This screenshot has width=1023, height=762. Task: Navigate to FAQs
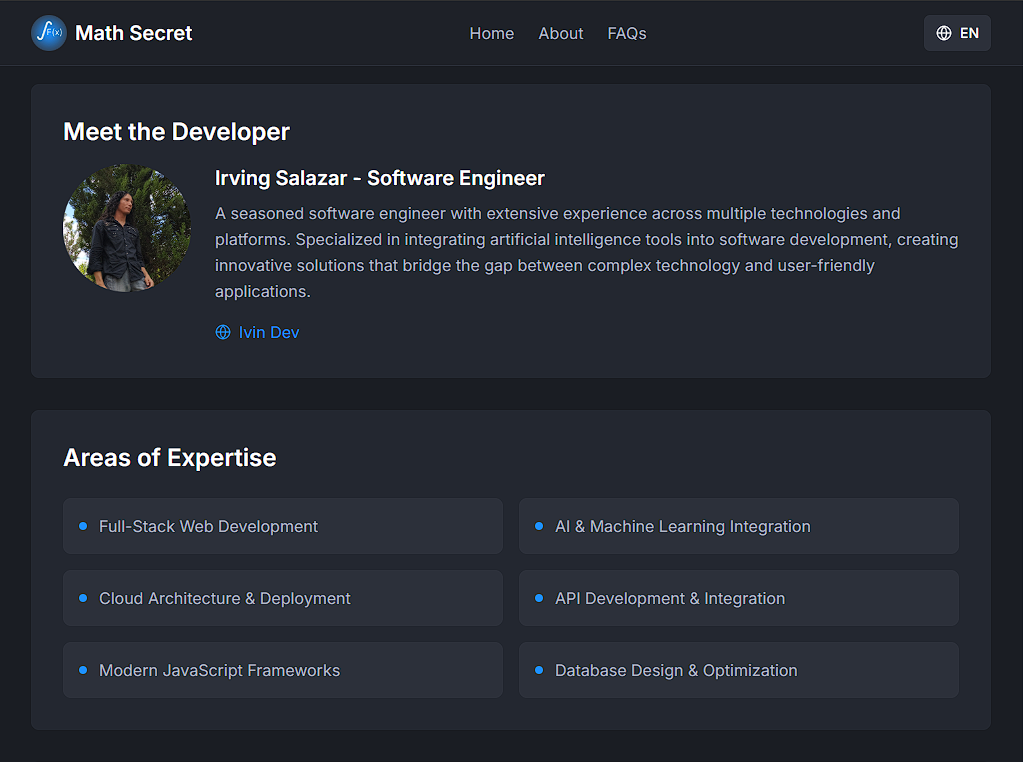click(626, 33)
